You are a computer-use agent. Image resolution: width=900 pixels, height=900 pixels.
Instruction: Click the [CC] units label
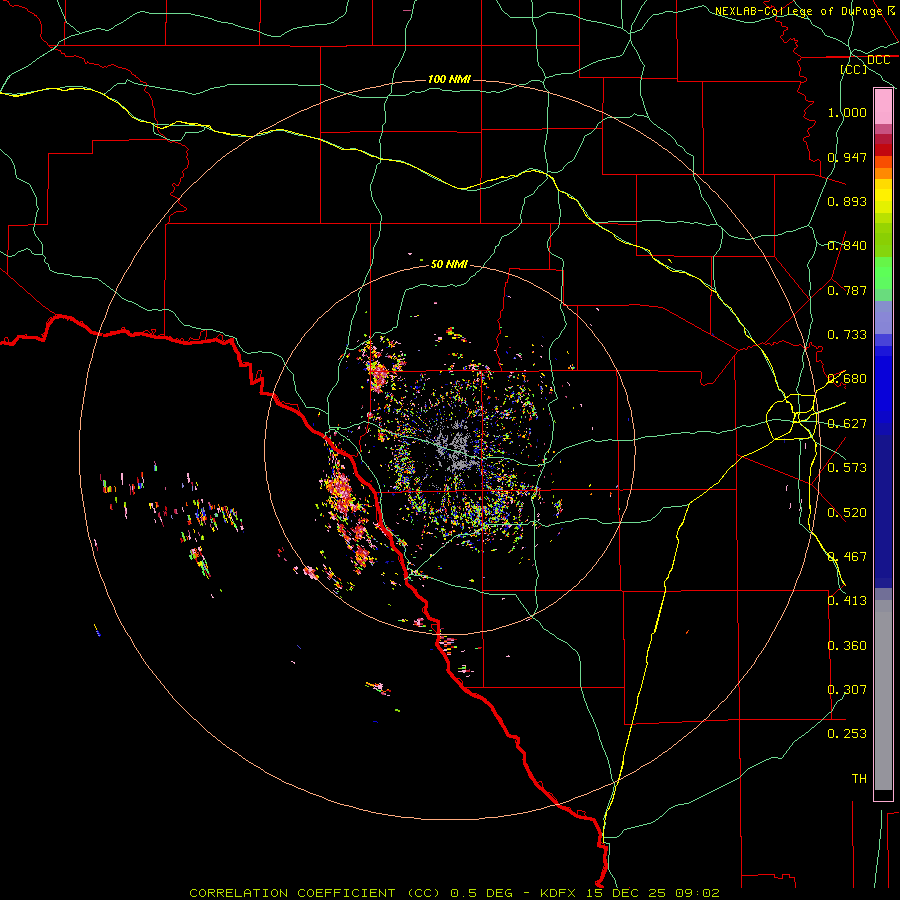[x=854, y=69]
